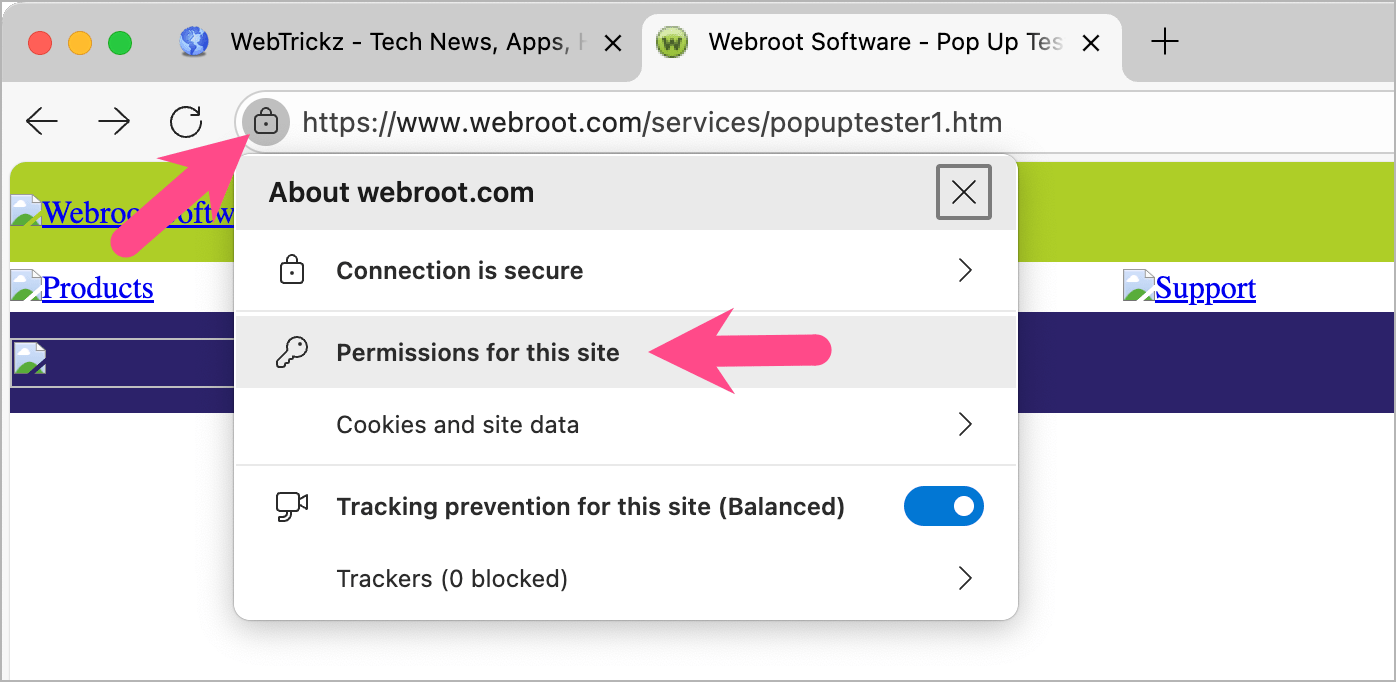Expand Trackers blocked list chevron
The width and height of the screenshot is (1396, 682).
coord(965,579)
